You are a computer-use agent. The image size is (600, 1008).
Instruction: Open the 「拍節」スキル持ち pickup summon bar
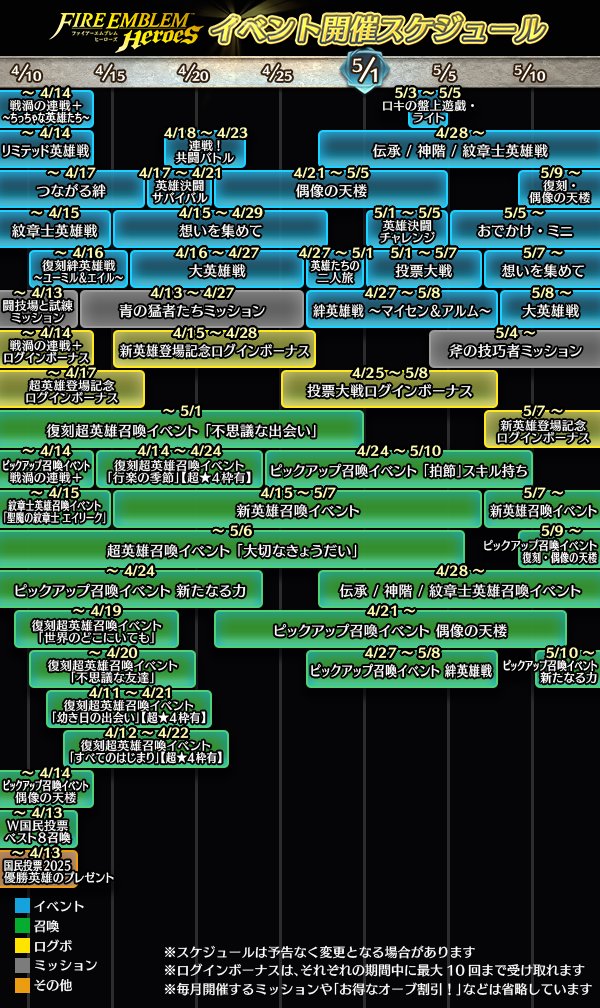pyautogui.click(x=399, y=470)
